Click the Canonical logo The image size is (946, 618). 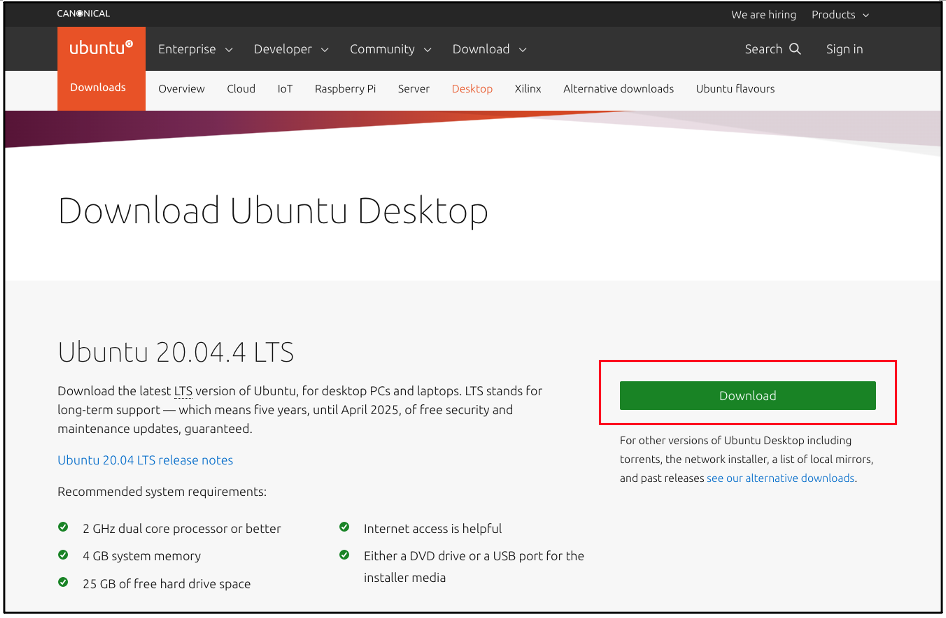coord(84,13)
